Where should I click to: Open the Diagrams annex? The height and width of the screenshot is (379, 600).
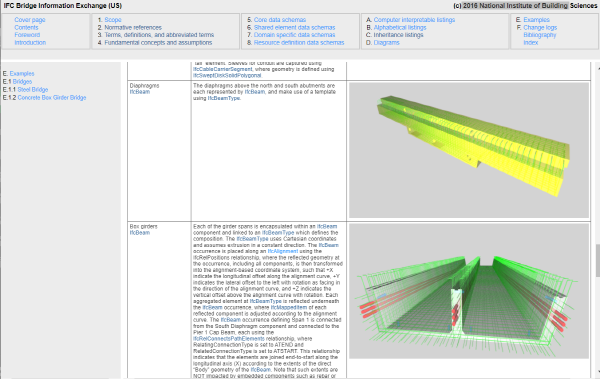coord(386,42)
